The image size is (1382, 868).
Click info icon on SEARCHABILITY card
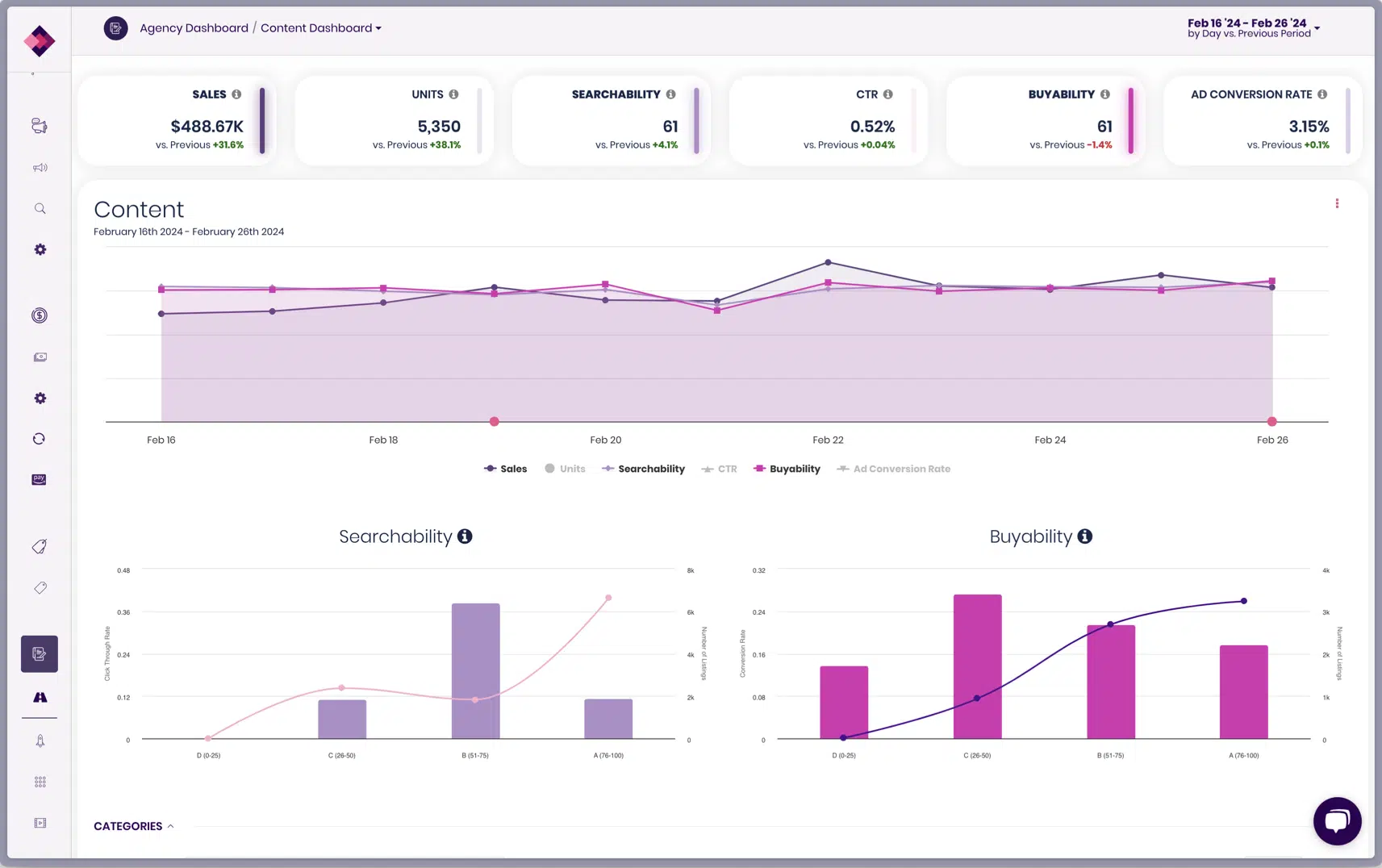coord(670,94)
